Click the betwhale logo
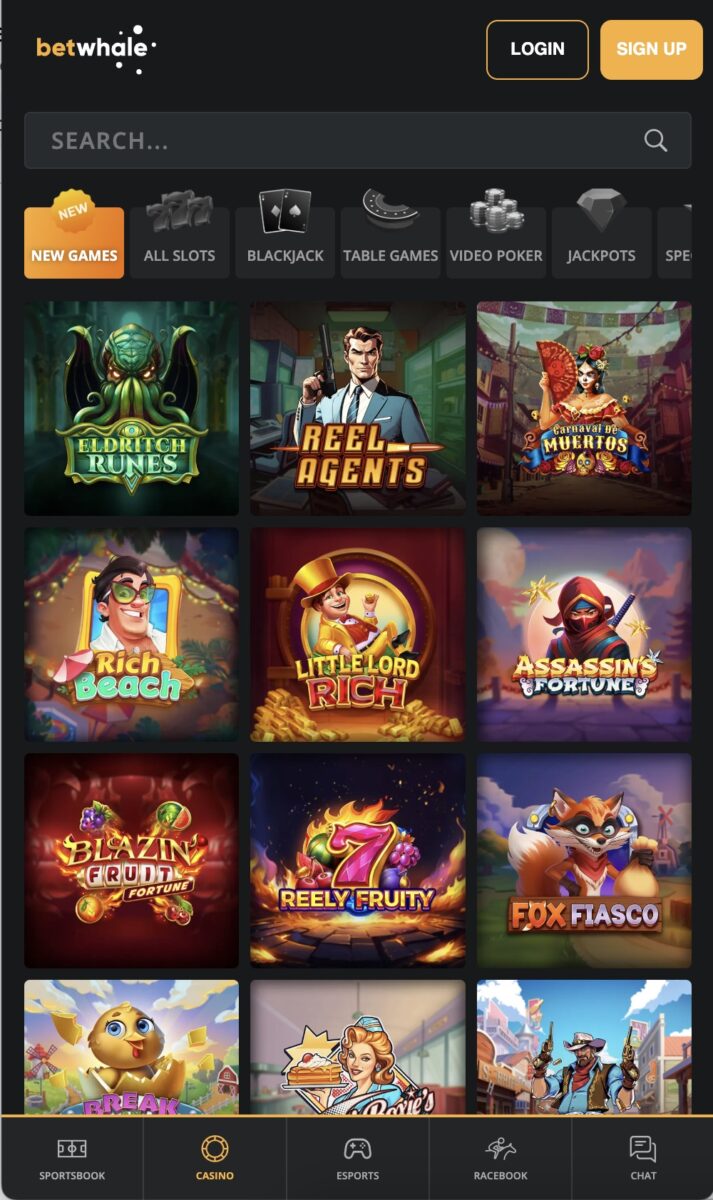The width and height of the screenshot is (713, 1200). [x=97, y=48]
